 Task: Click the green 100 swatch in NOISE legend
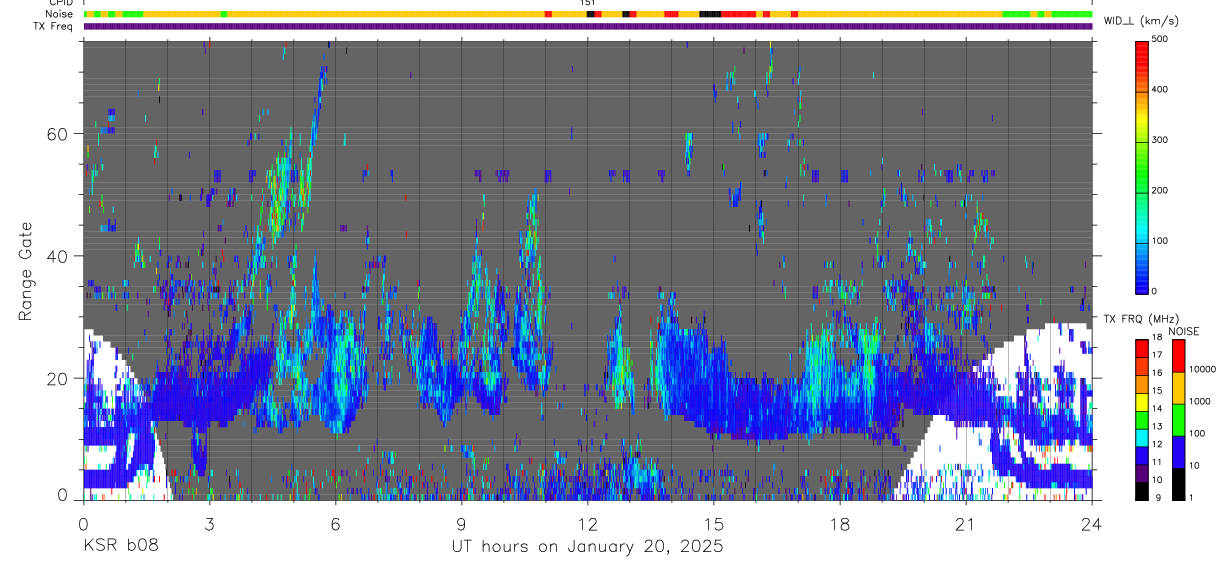coord(1177,418)
